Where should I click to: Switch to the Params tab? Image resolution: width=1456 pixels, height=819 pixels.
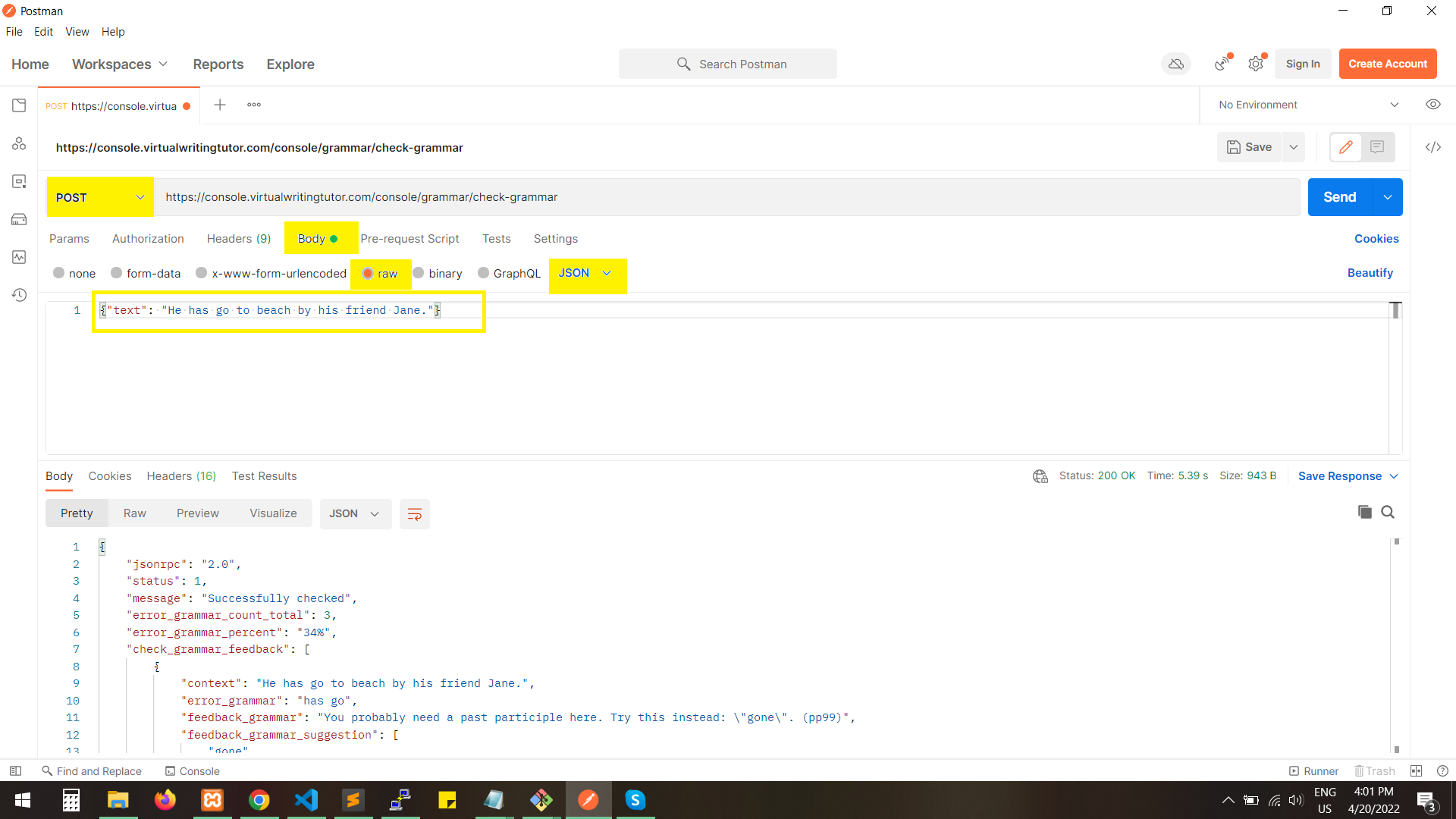[x=69, y=239]
